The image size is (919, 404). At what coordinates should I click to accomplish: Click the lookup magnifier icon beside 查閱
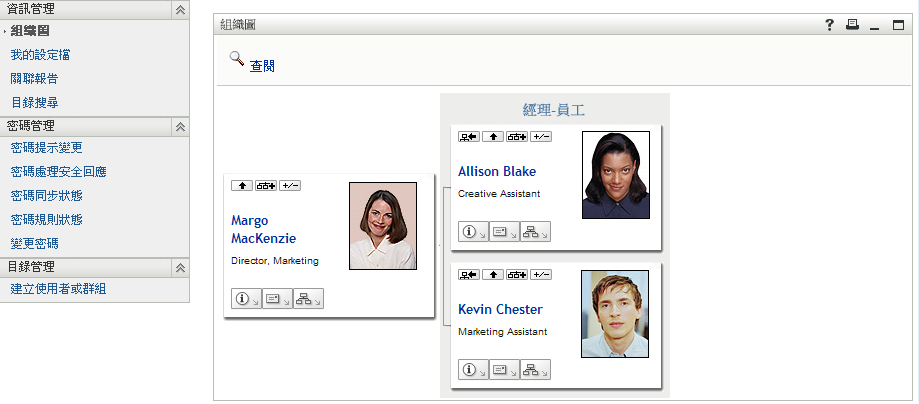click(237, 59)
